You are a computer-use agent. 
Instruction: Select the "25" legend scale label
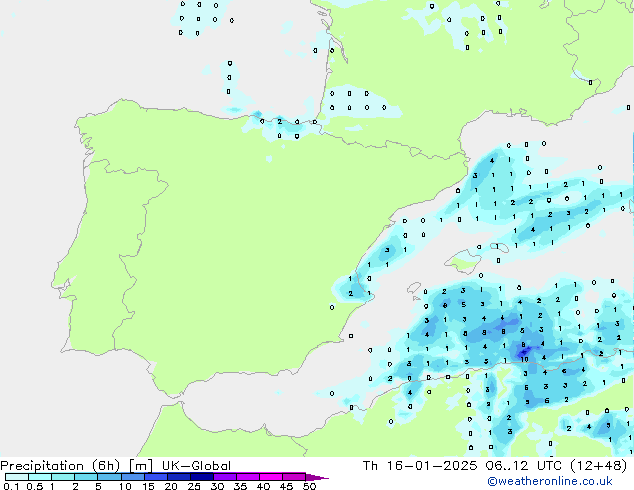tap(194, 486)
